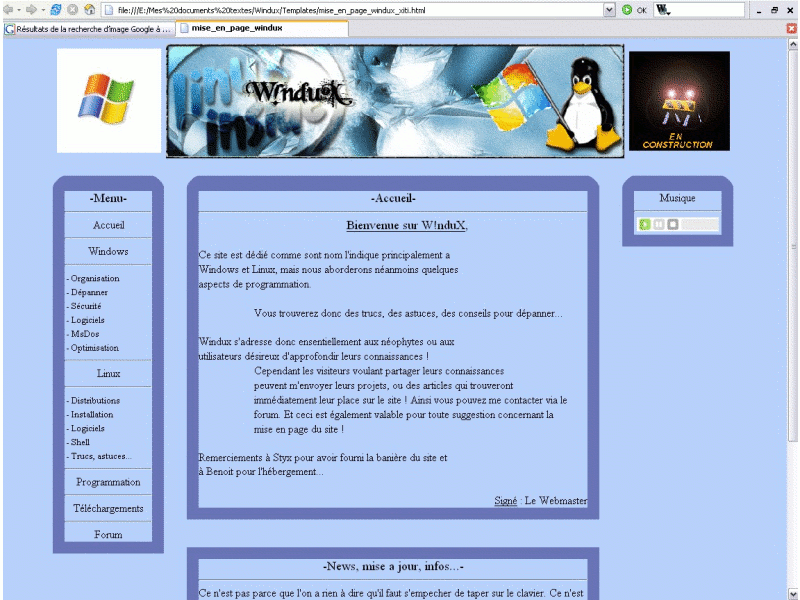Go to the Home page icon

pyautogui.click(x=89, y=9)
